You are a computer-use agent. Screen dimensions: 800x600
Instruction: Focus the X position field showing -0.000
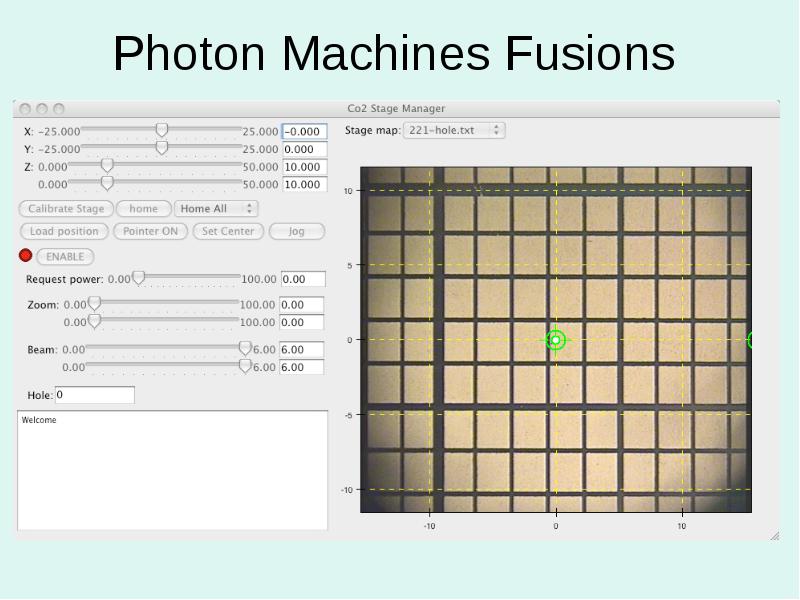coord(304,132)
